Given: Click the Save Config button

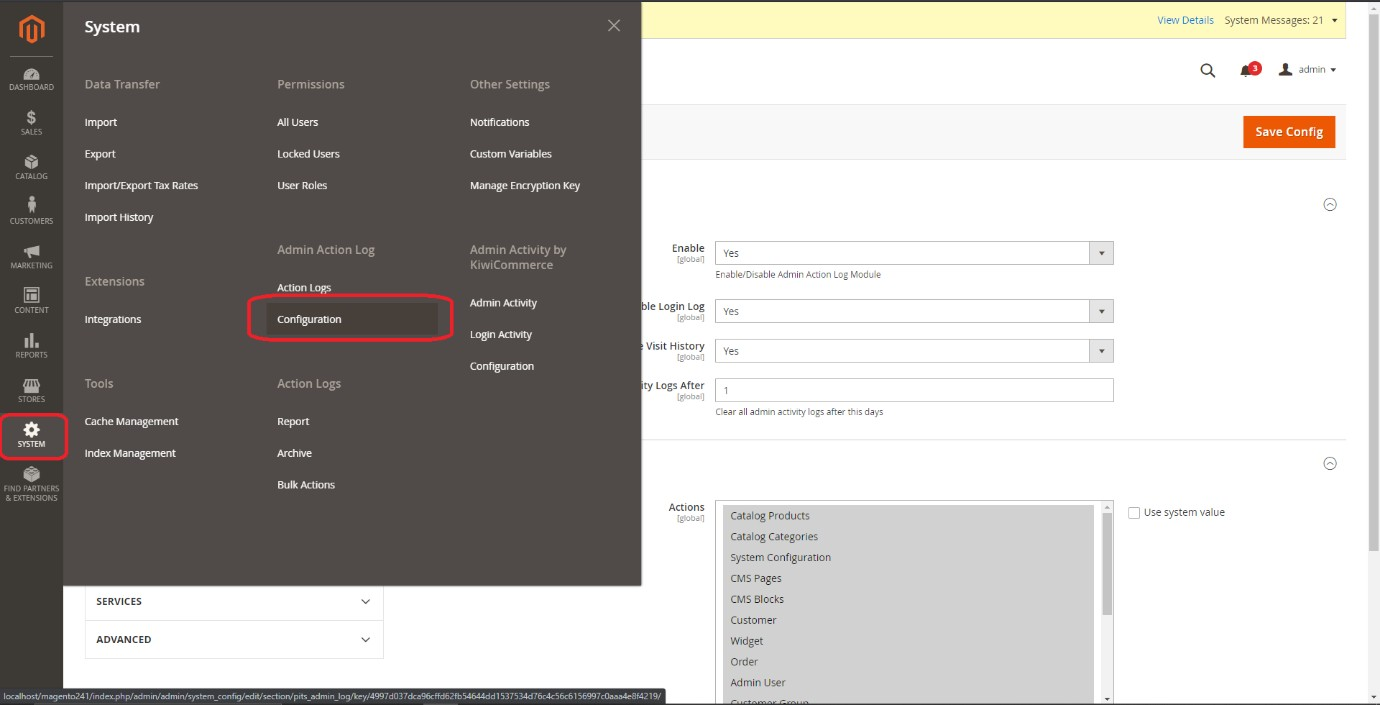Looking at the screenshot, I should tap(1288, 132).
